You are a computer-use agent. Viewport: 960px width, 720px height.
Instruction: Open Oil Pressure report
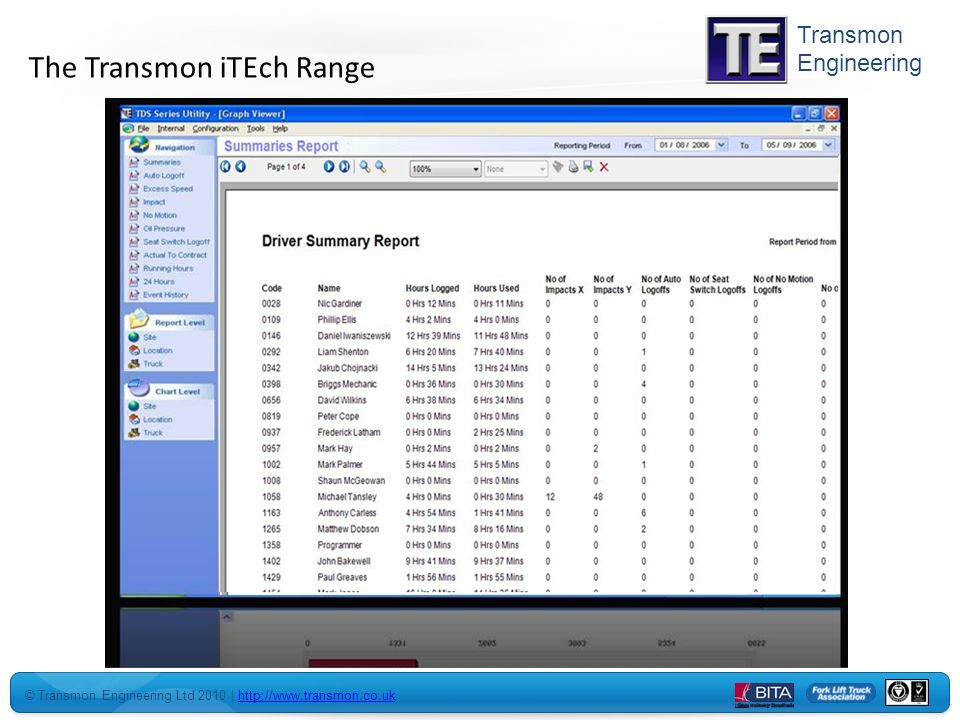click(164, 228)
